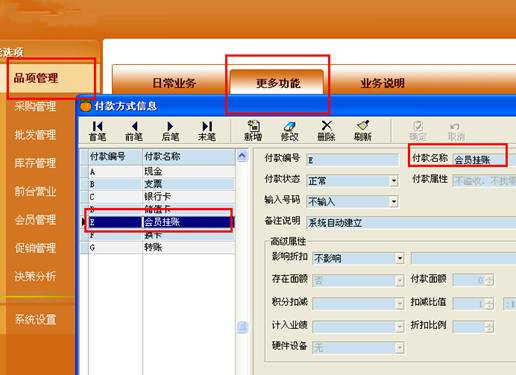Viewport: 516px width, 375px height.
Task: Click the 付款面额 spinner control
Action: point(490,280)
